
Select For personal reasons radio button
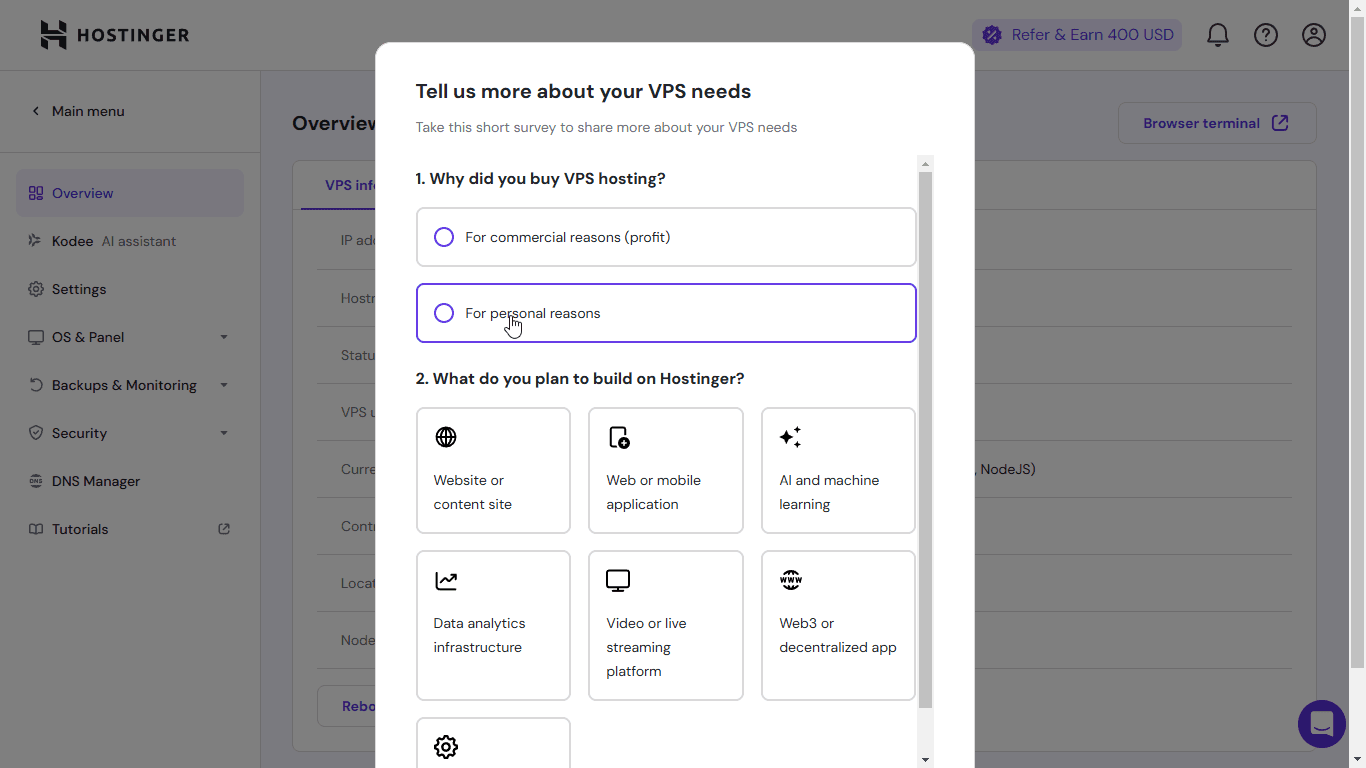[x=444, y=313]
